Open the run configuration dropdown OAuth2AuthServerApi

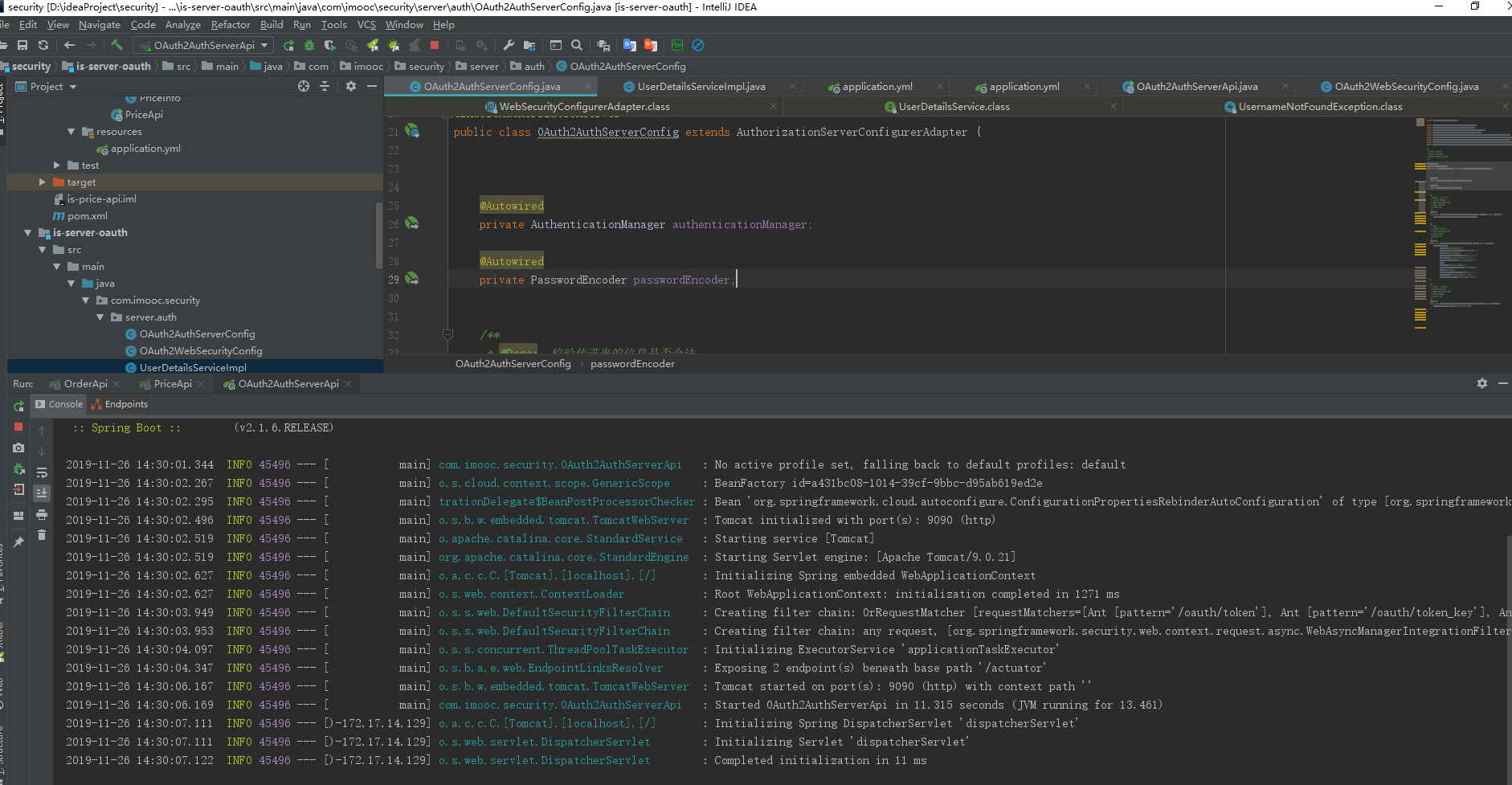click(x=204, y=45)
